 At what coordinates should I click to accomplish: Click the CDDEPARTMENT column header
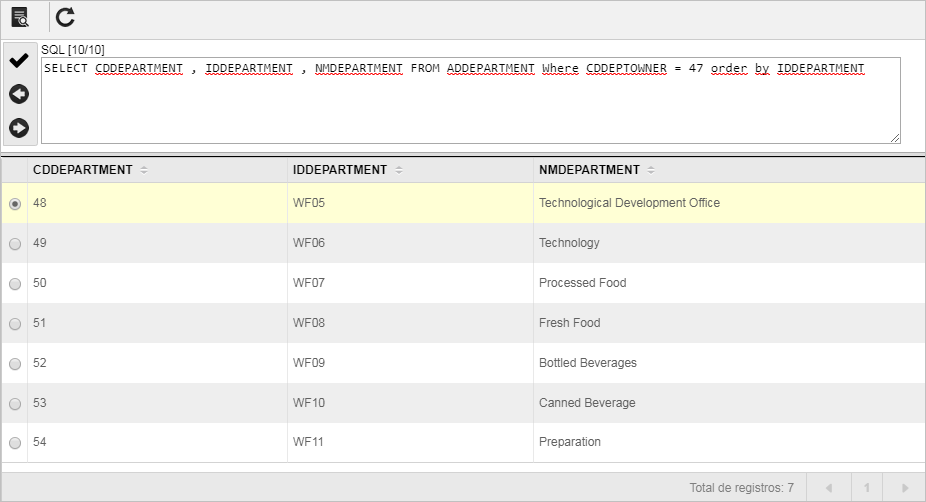tap(157, 170)
